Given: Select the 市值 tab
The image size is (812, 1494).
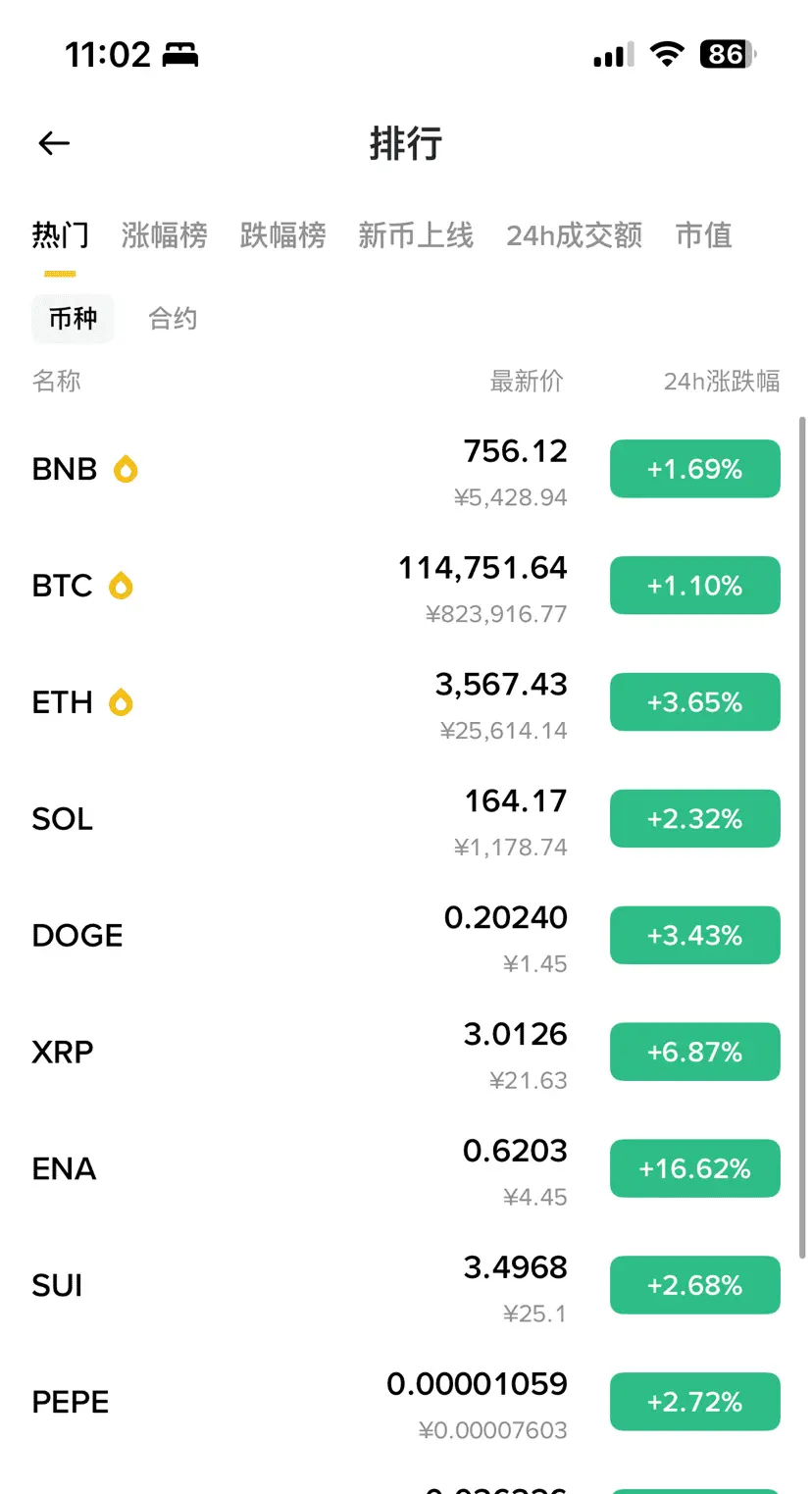Looking at the screenshot, I should click(704, 235).
